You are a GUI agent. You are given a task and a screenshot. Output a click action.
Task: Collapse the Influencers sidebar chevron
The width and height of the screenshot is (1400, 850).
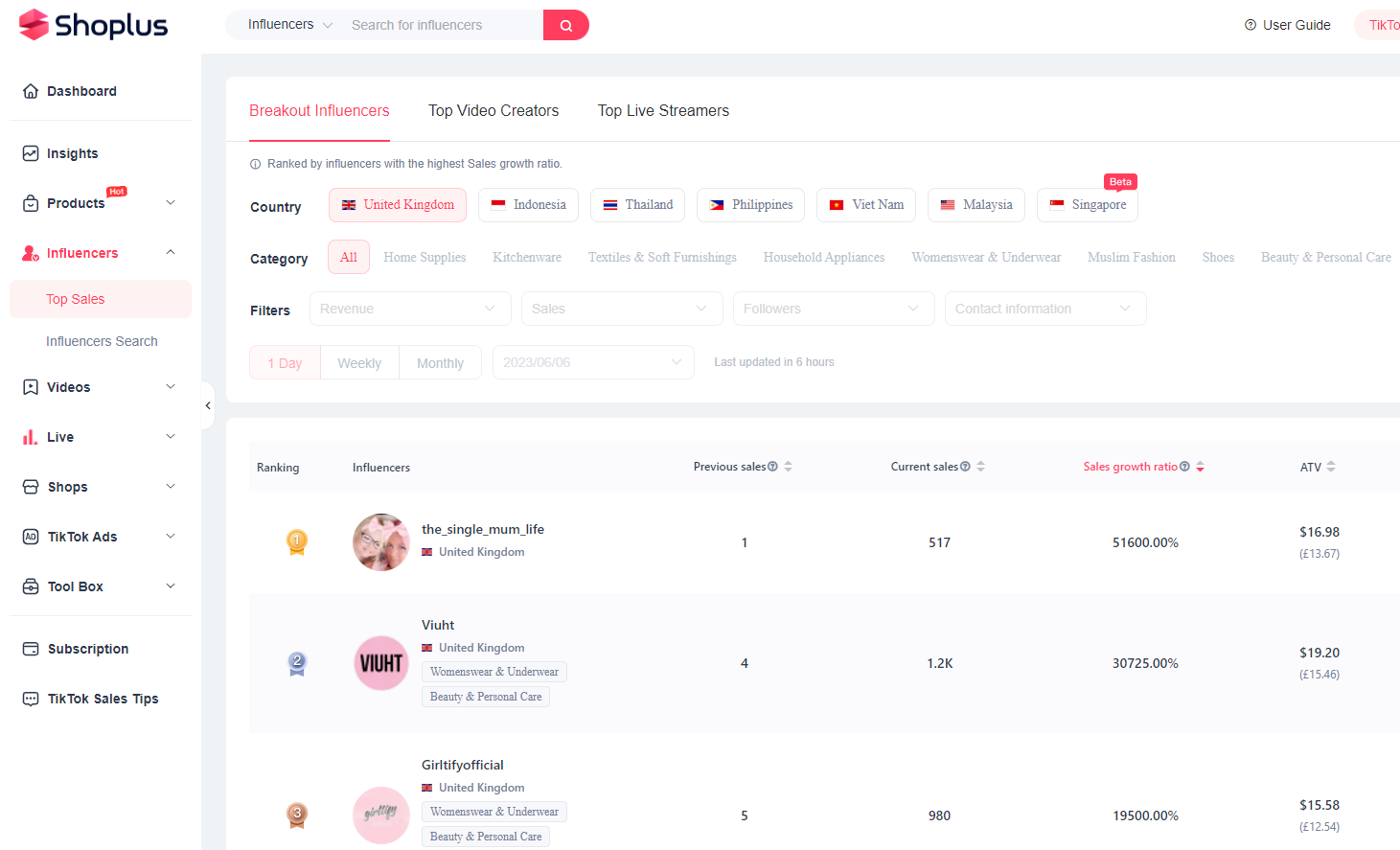click(171, 252)
